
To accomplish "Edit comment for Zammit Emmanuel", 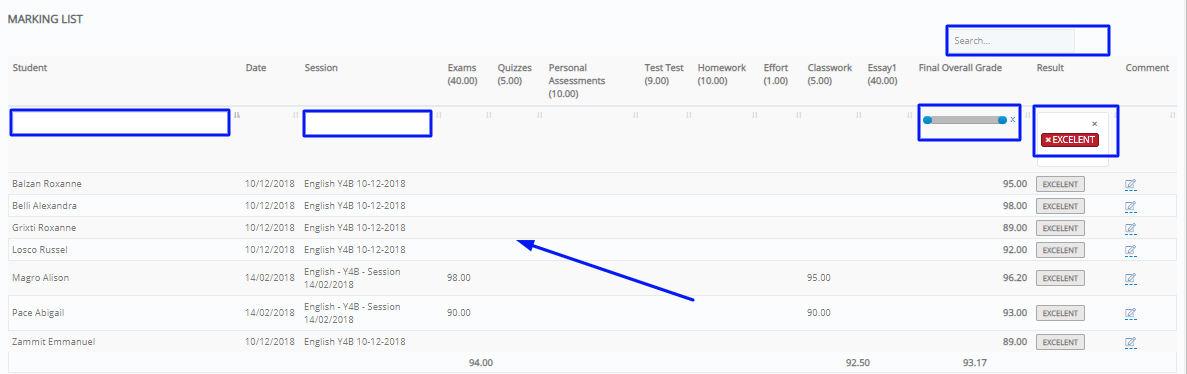I will tap(1130, 342).
